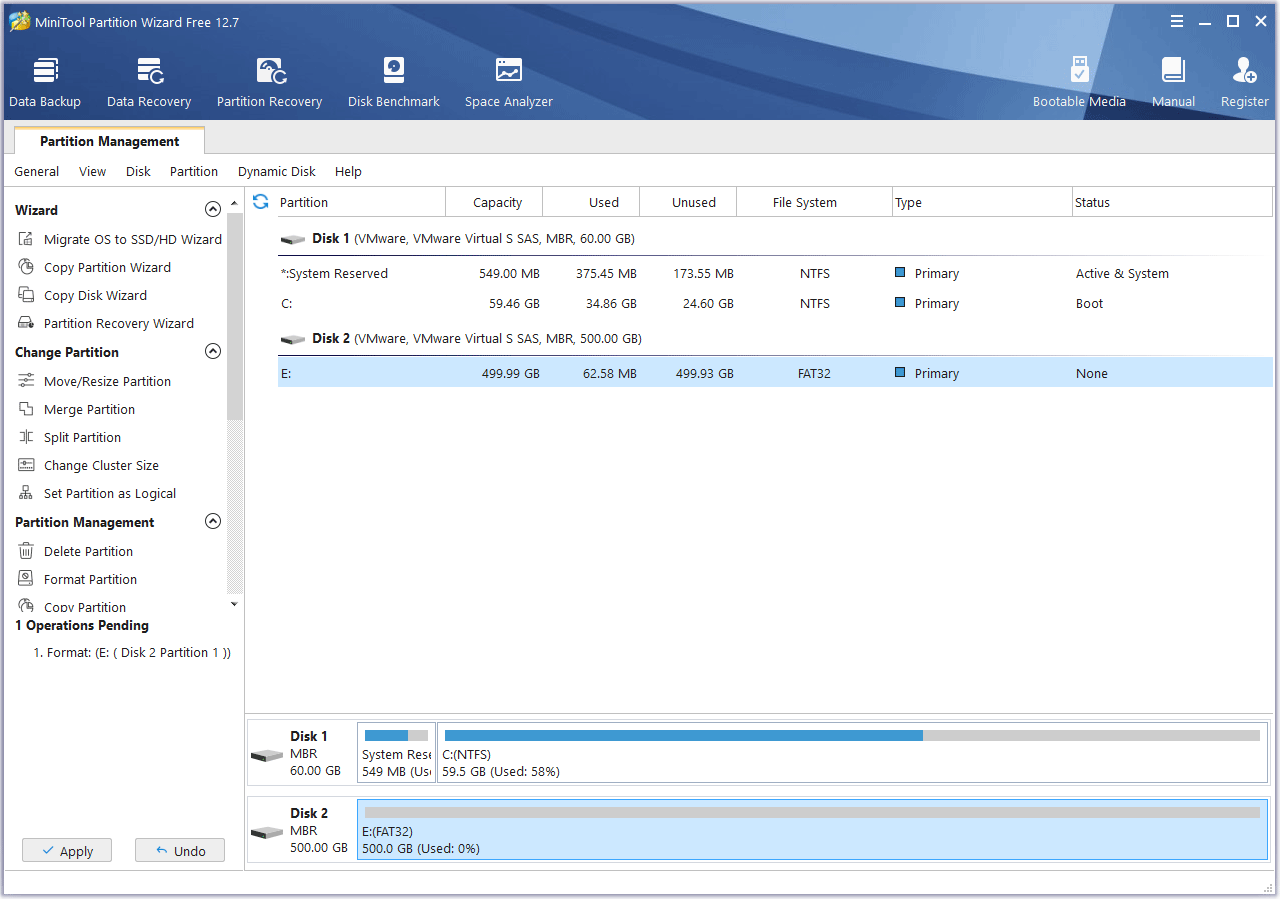This screenshot has width=1280, height=900.
Task: Open the Data Backup tool
Action: [x=45, y=83]
